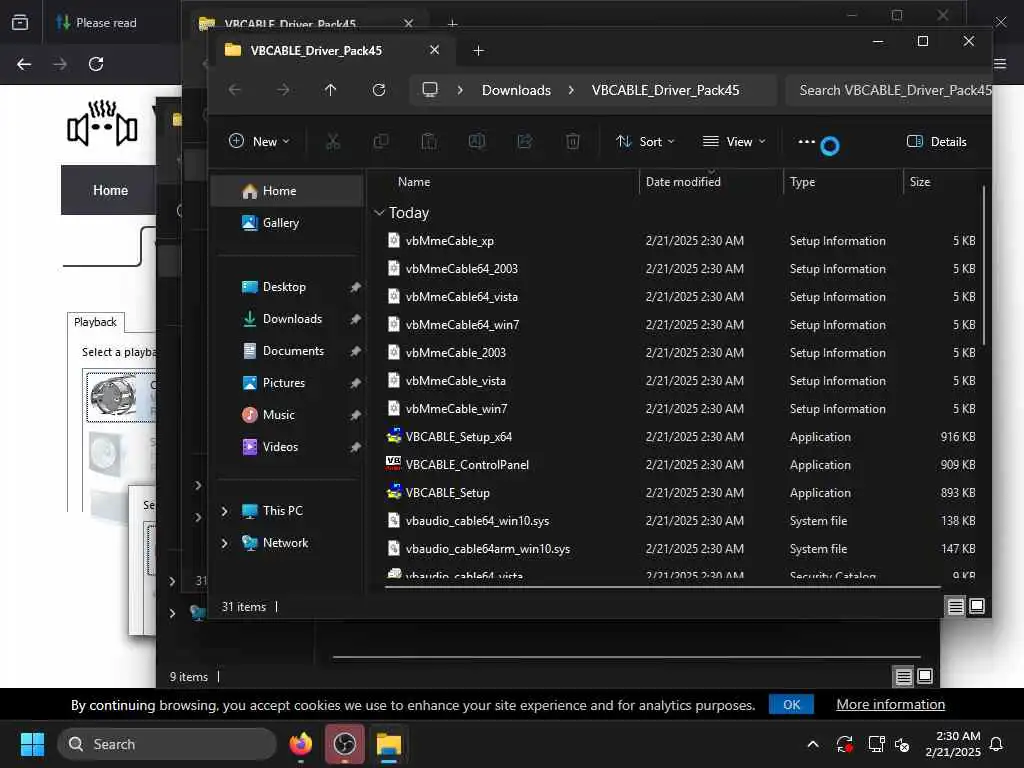Open Pictures quick access folder
The height and width of the screenshot is (768, 1024).
click(286, 383)
